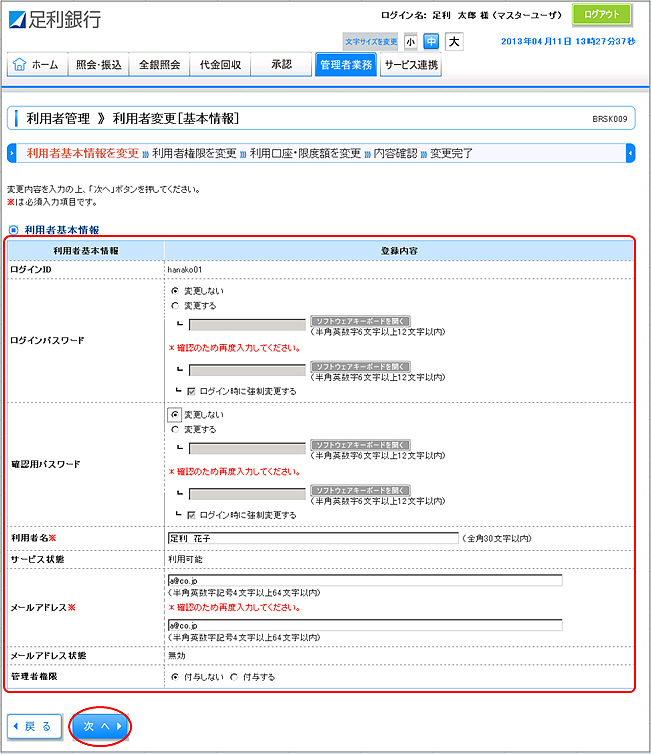This screenshot has width=651, height=754.
Task: Select 付与する for 管理者権限
Action: (234, 677)
